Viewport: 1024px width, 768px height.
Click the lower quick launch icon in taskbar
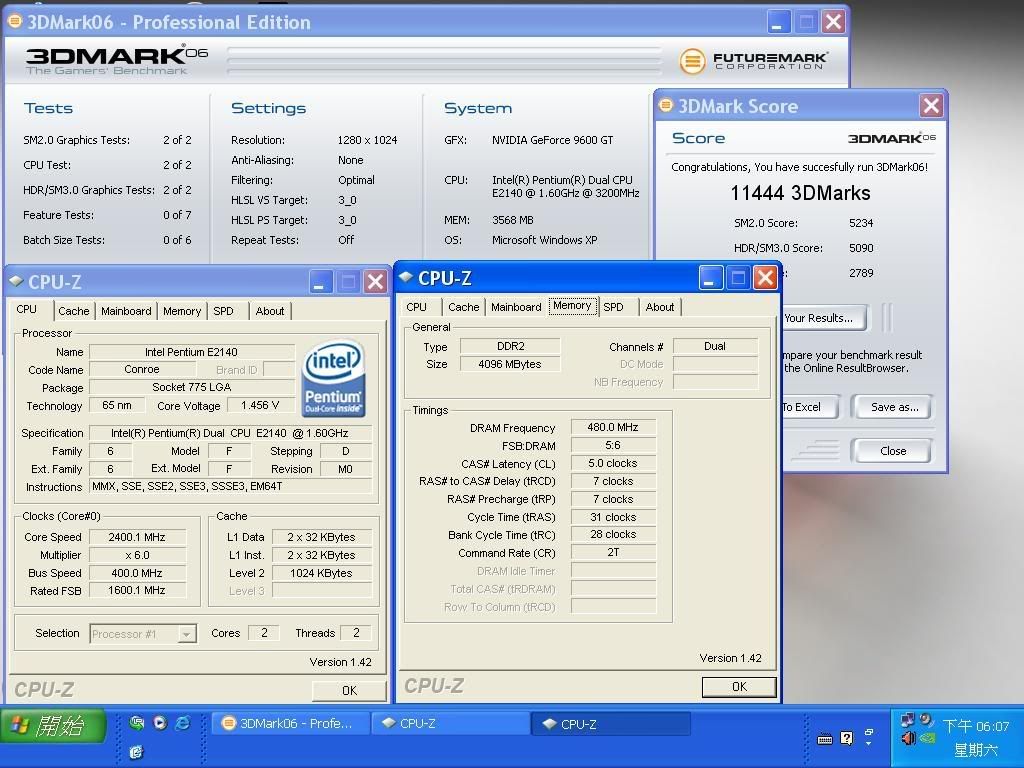[136, 752]
